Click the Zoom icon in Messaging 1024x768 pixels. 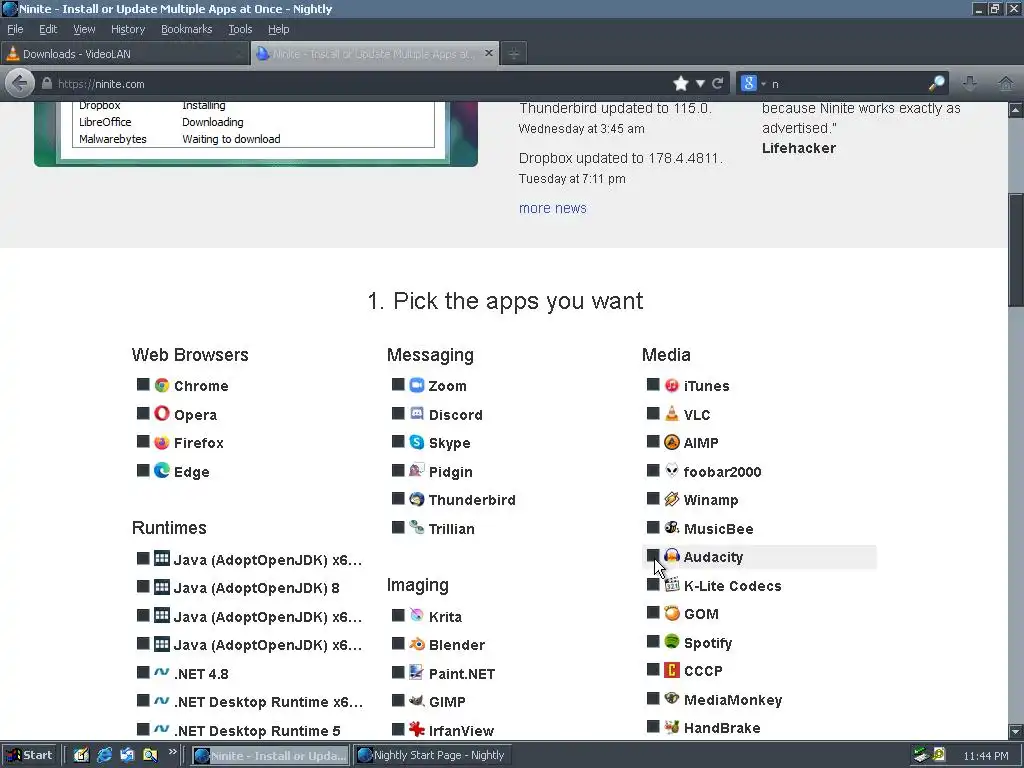tap(417, 385)
